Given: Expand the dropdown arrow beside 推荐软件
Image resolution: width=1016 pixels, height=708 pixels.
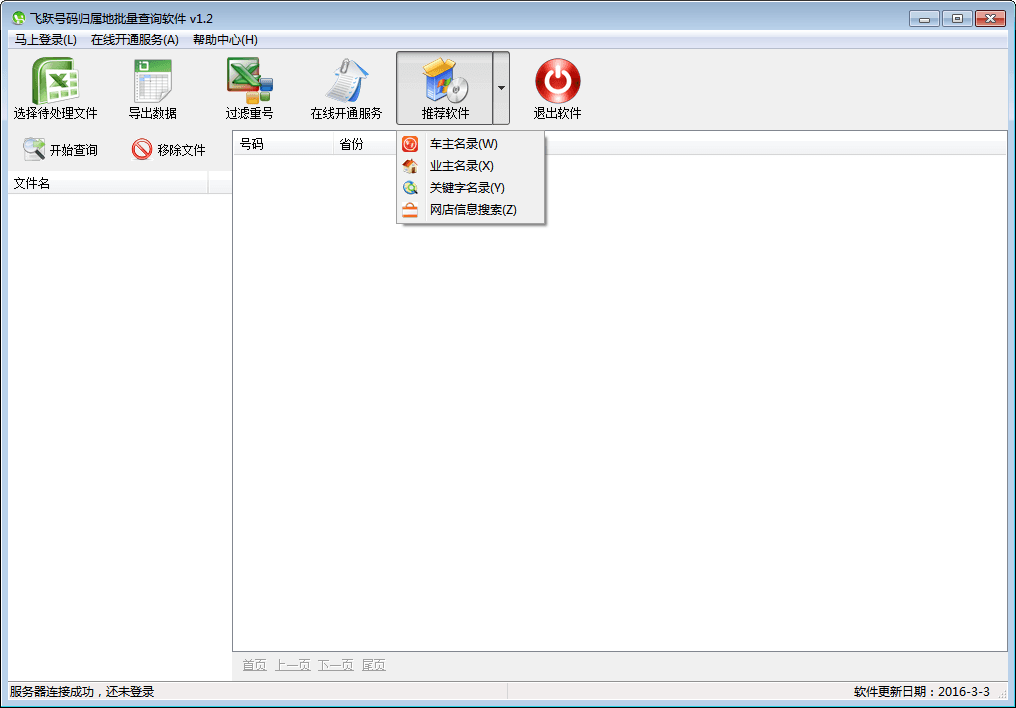Looking at the screenshot, I should (501, 88).
